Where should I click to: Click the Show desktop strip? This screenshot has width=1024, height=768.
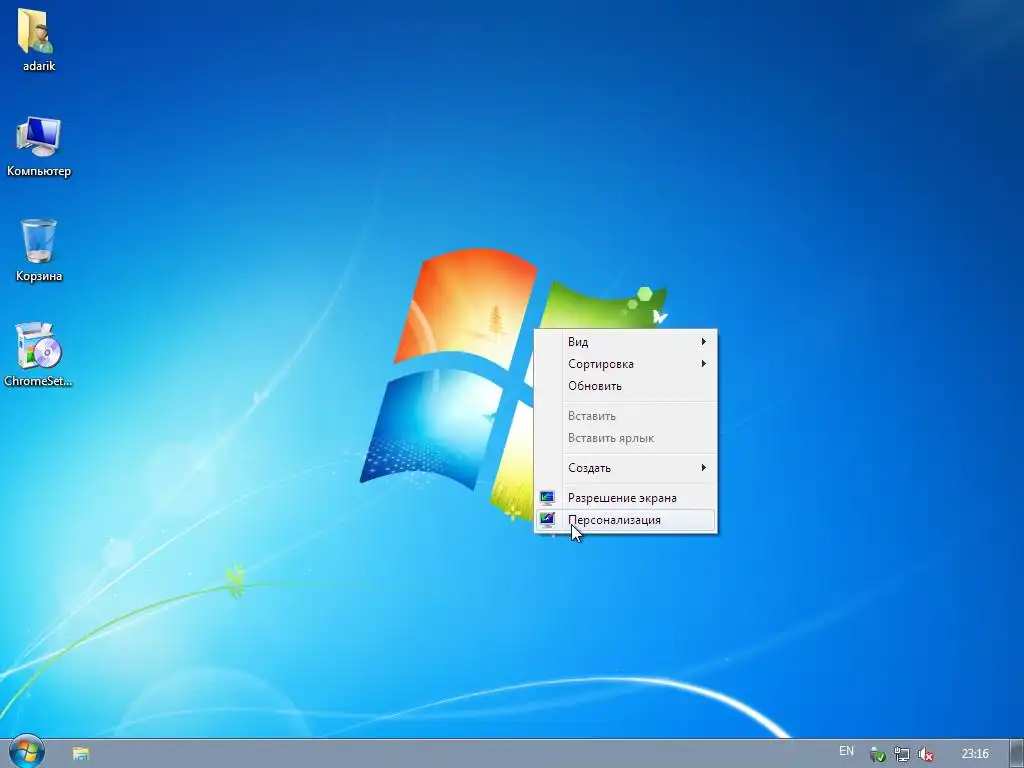(1017, 754)
